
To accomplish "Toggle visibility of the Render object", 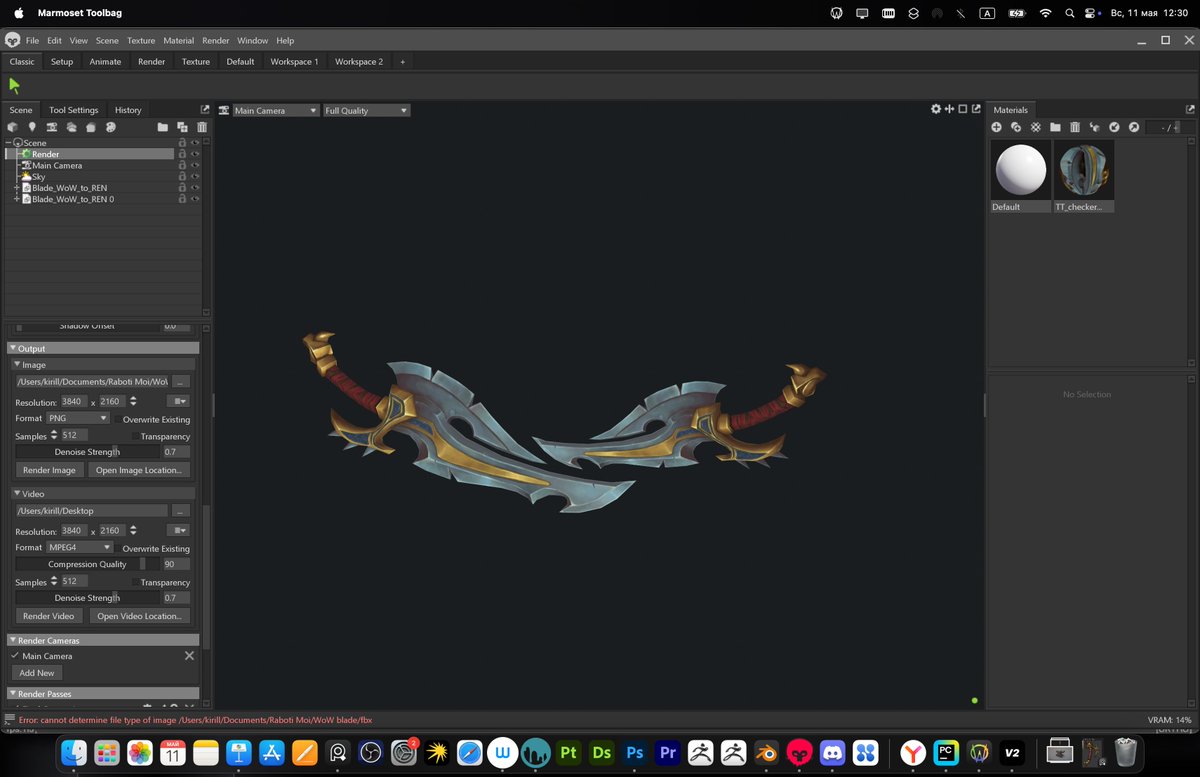I will tap(195, 154).
